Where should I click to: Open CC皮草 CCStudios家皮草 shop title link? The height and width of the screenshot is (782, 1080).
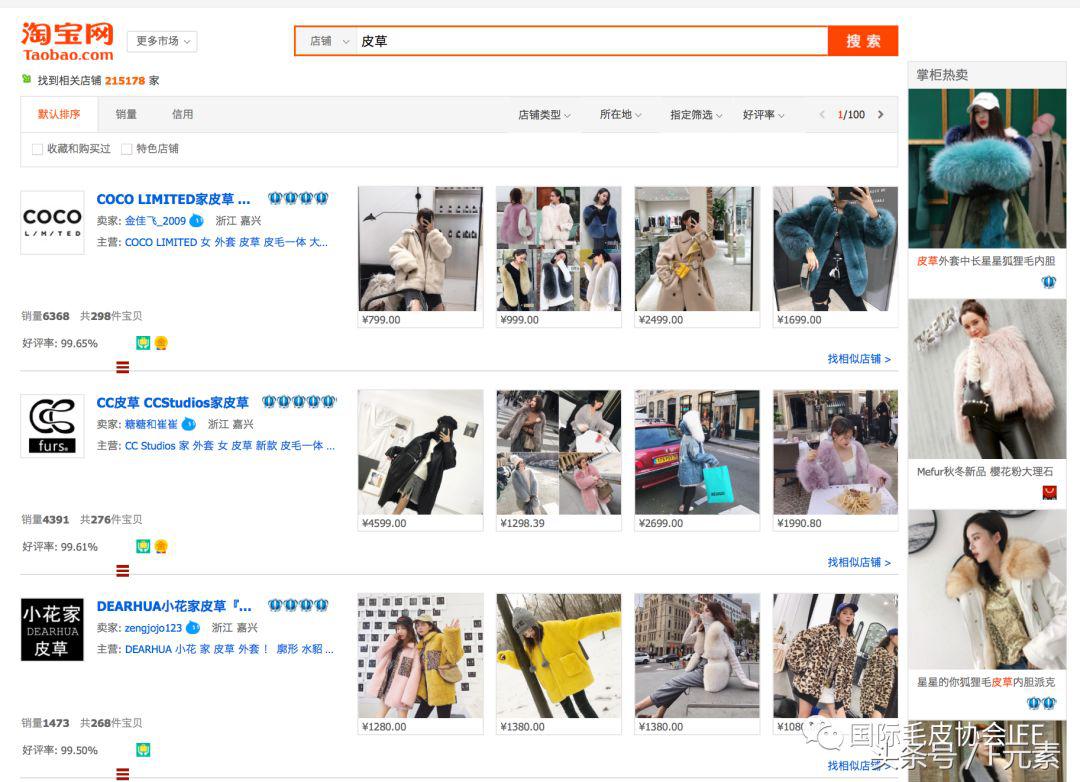point(172,402)
